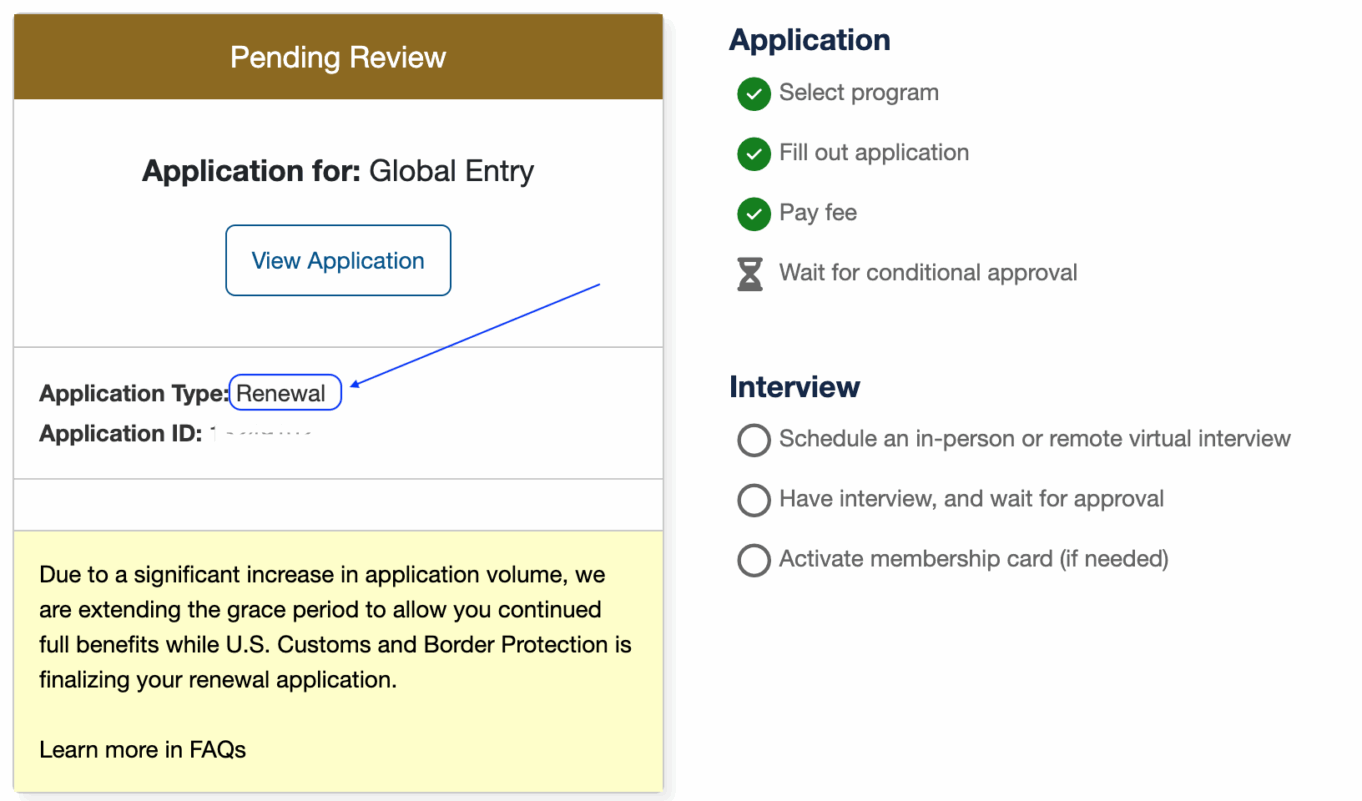Follow the Learn more in FAQs link
This screenshot has height=801, width=1362.
tap(143, 749)
